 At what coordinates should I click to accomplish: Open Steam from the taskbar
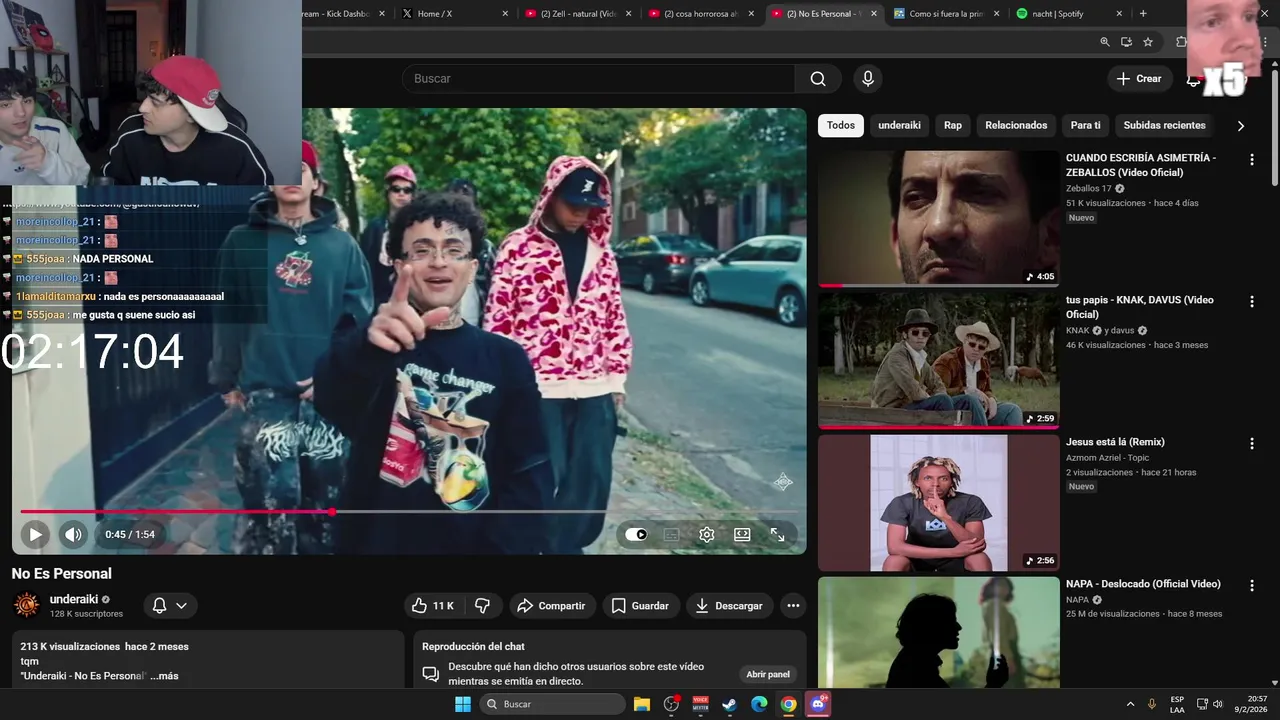click(730, 704)
